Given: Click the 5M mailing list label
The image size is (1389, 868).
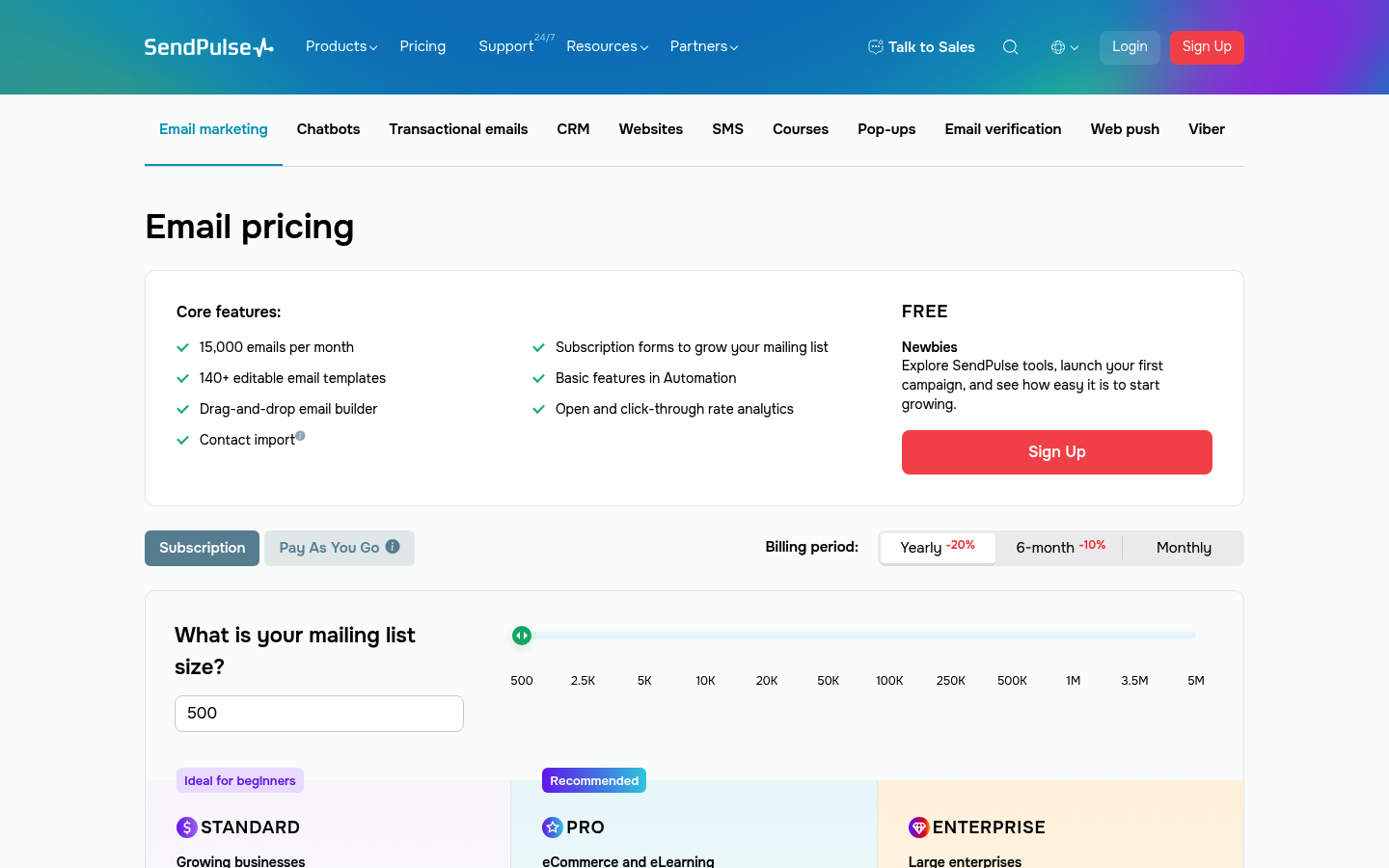Looking at the screenshot, I should pos(1196,681).
